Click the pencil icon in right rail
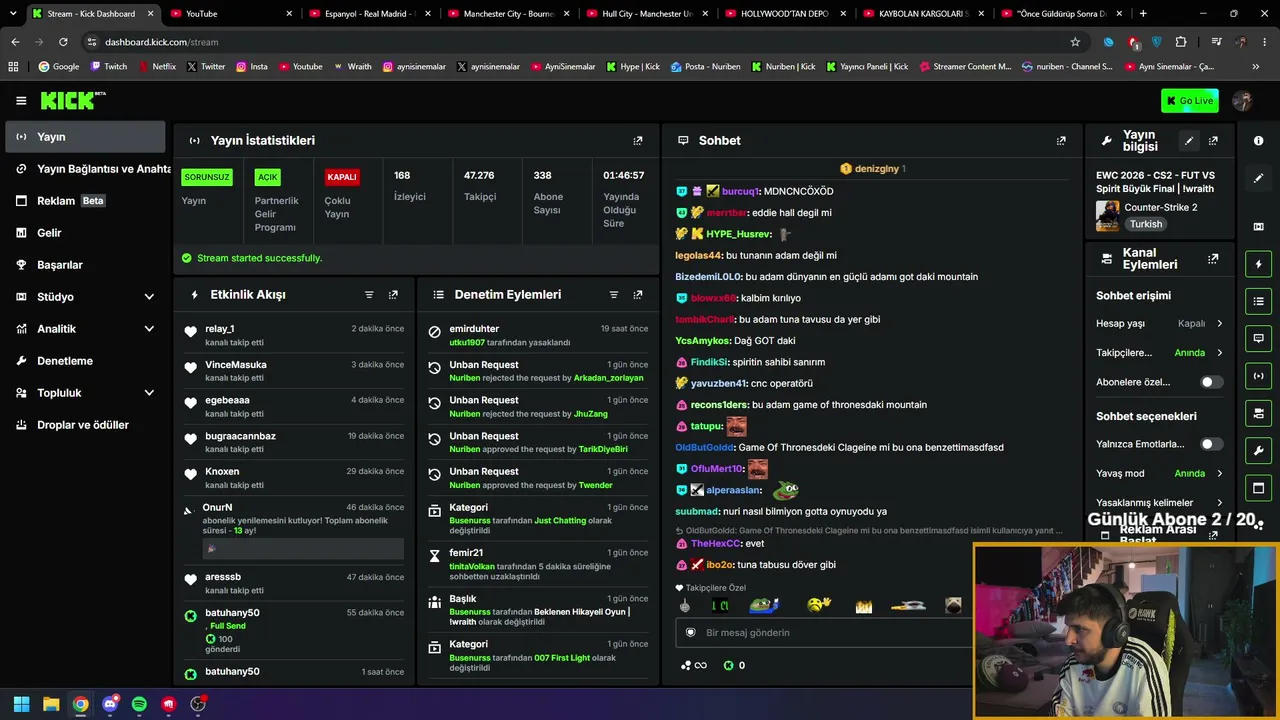 (x=1258, y=178)
